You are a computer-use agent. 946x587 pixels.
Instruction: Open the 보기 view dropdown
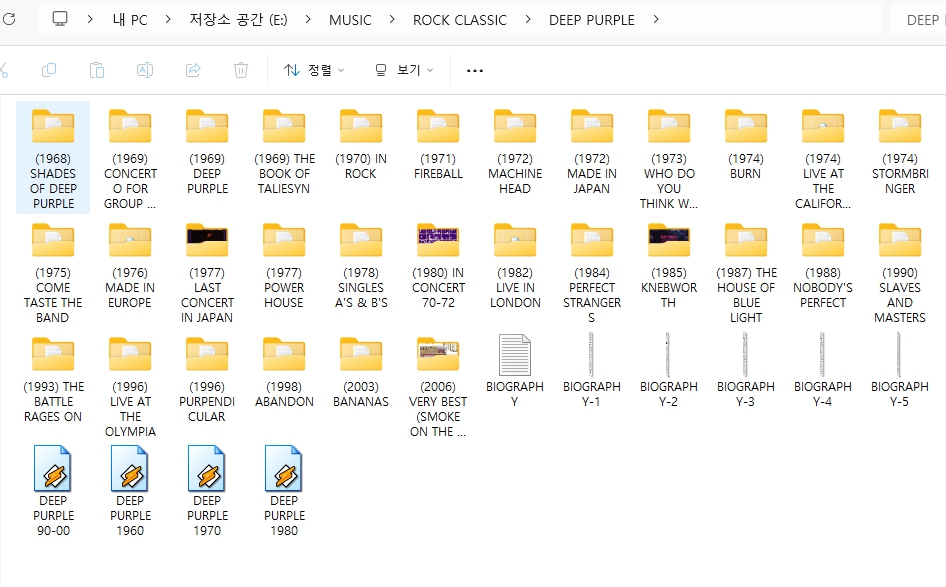[x=403, y=70]
